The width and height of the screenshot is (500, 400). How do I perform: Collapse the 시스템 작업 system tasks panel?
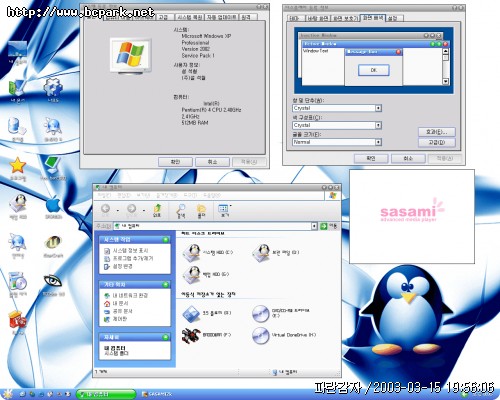tap(165, 239)
